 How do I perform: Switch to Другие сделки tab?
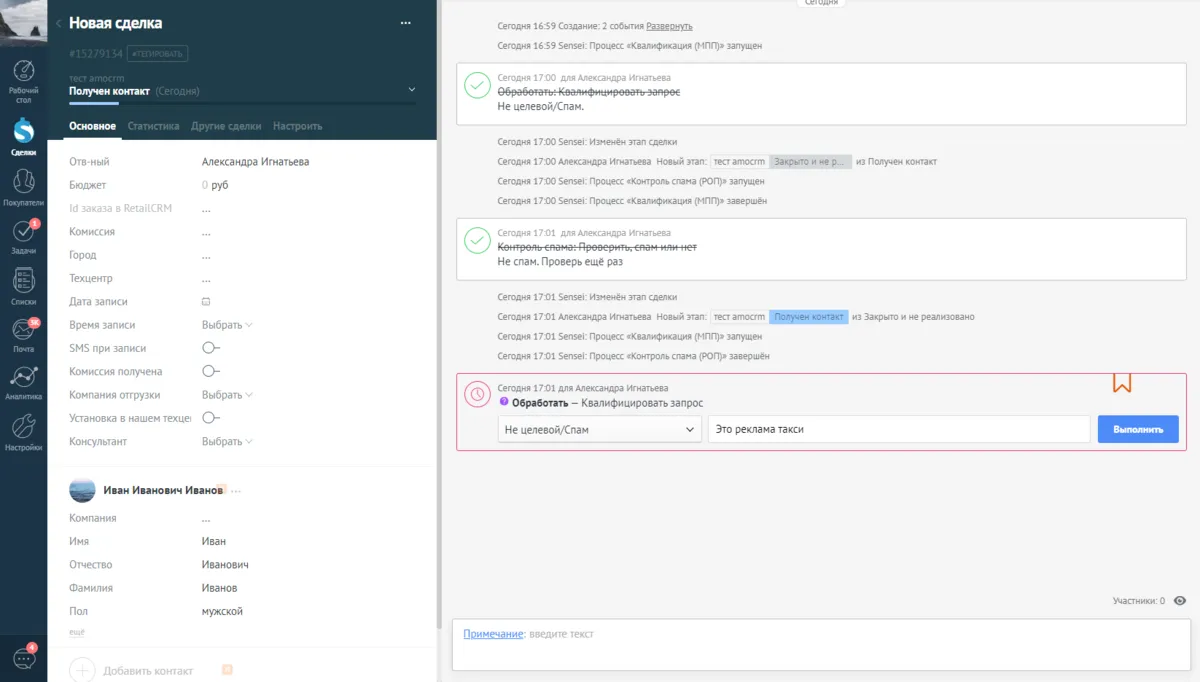(226, 127)
